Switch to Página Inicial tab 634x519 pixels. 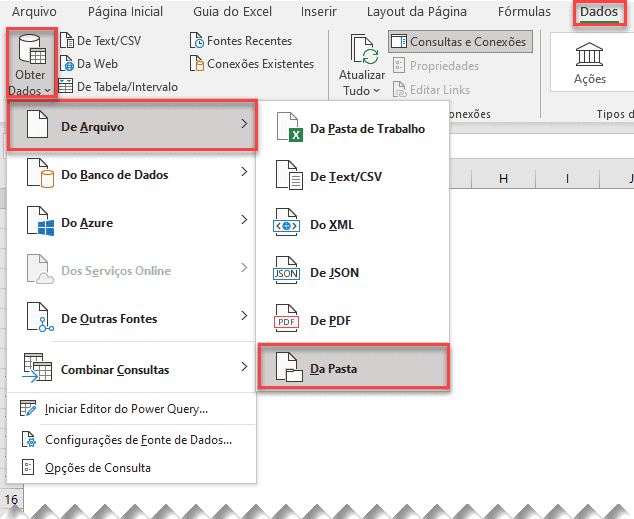click(125, 12)
